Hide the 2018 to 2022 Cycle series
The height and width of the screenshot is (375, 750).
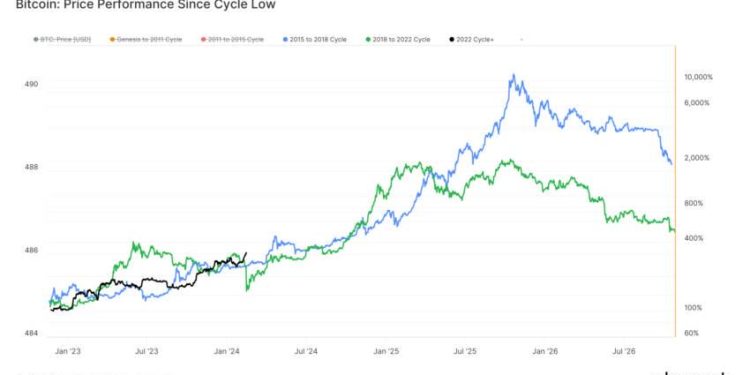398,39
